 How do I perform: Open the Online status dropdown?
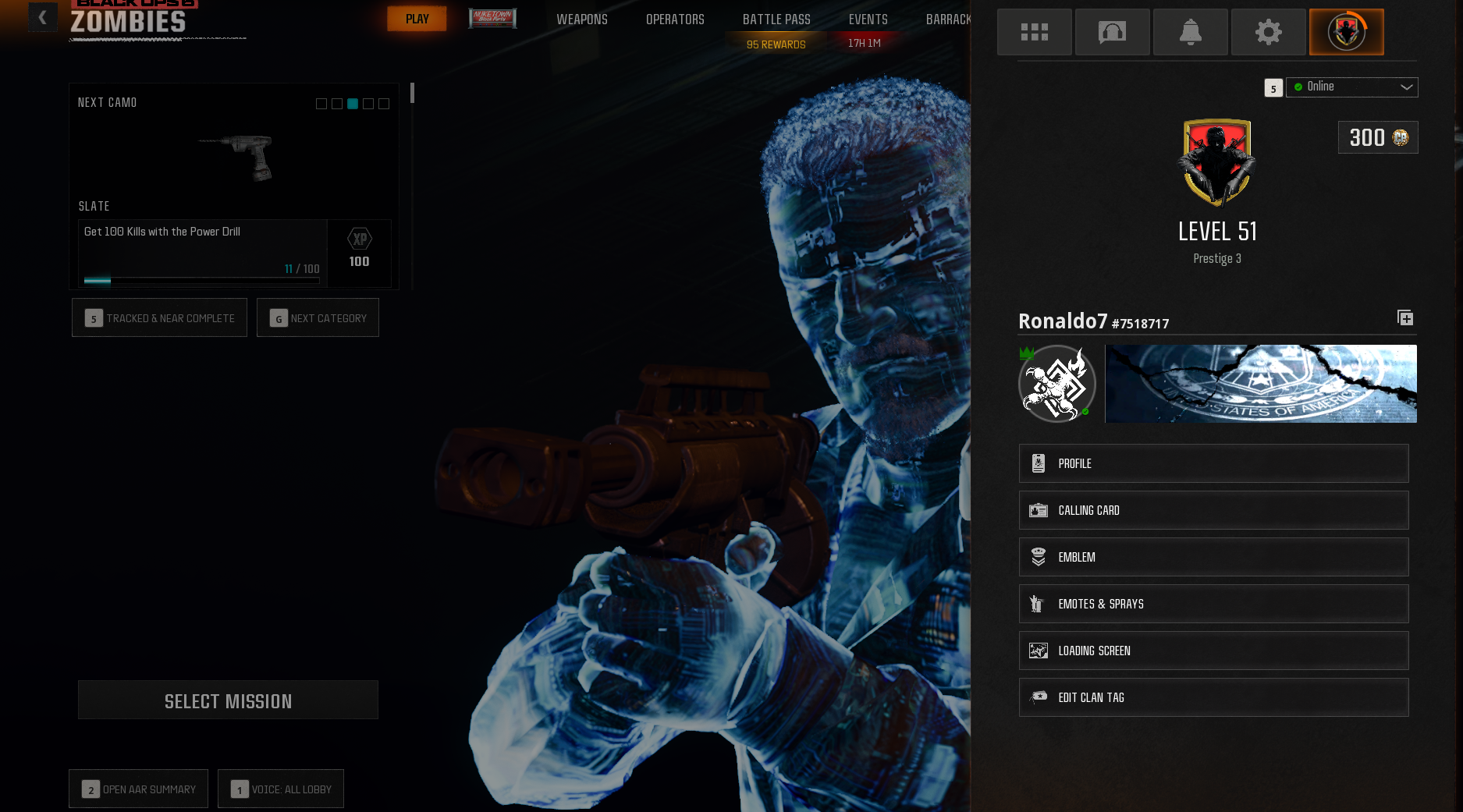tap(1351, 87)
